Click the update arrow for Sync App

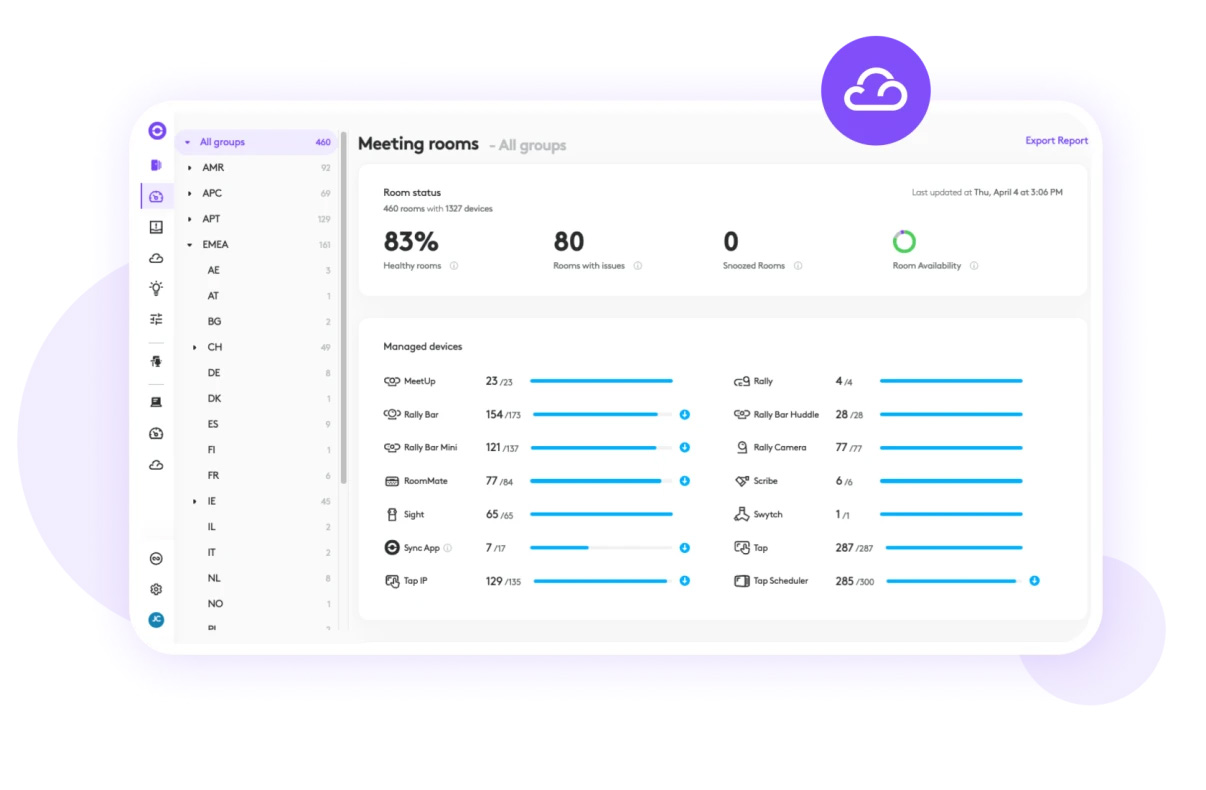pyautogui.click(x=685, y=548)
